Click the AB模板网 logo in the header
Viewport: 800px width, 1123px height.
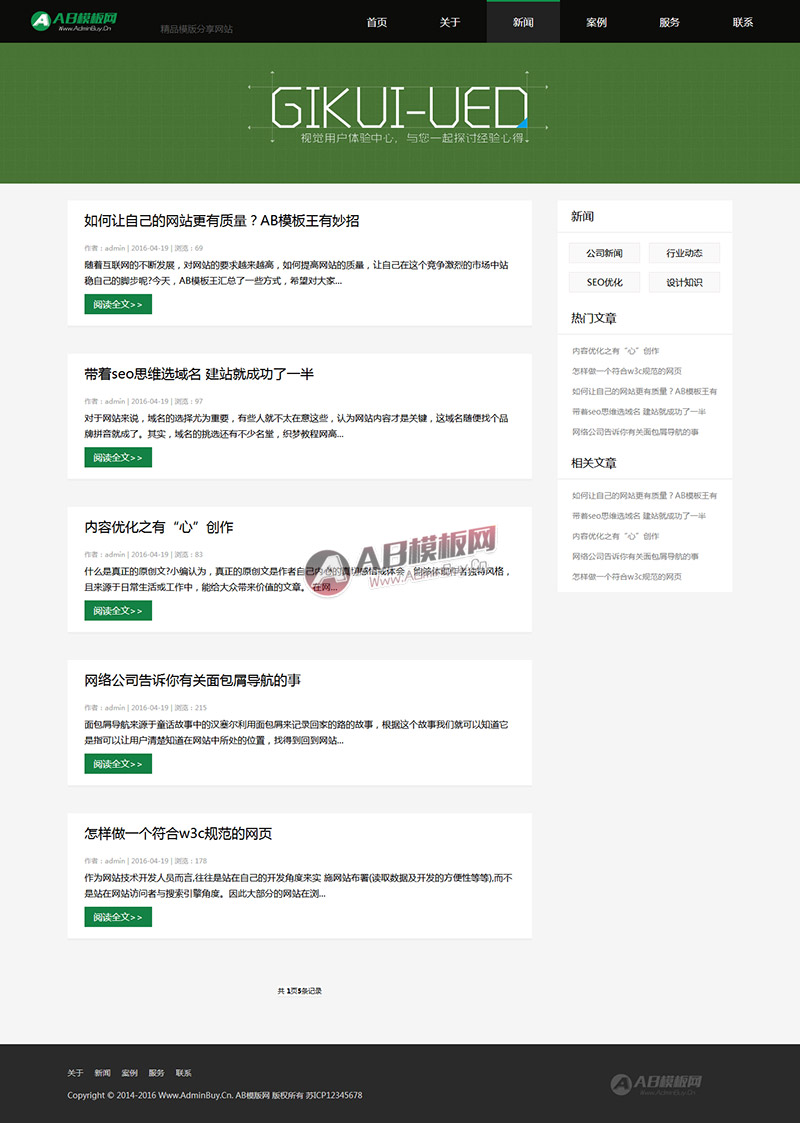(x=74, y=21)
